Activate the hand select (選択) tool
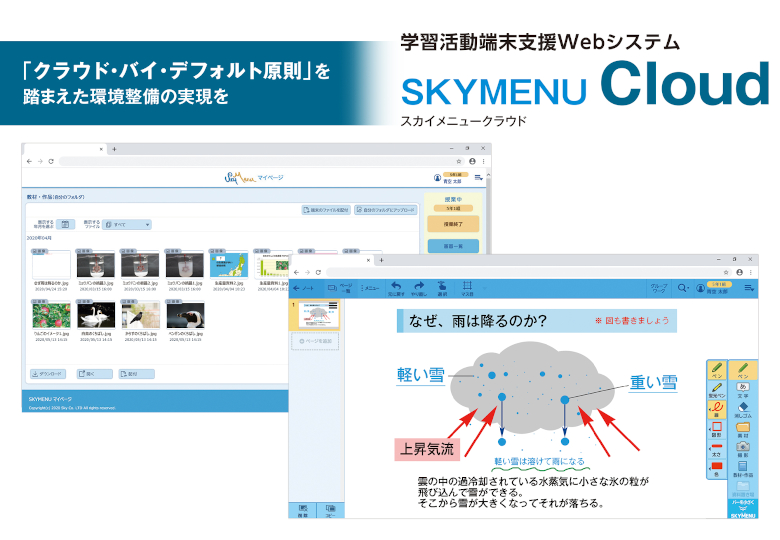 click(x=442, y=287)
